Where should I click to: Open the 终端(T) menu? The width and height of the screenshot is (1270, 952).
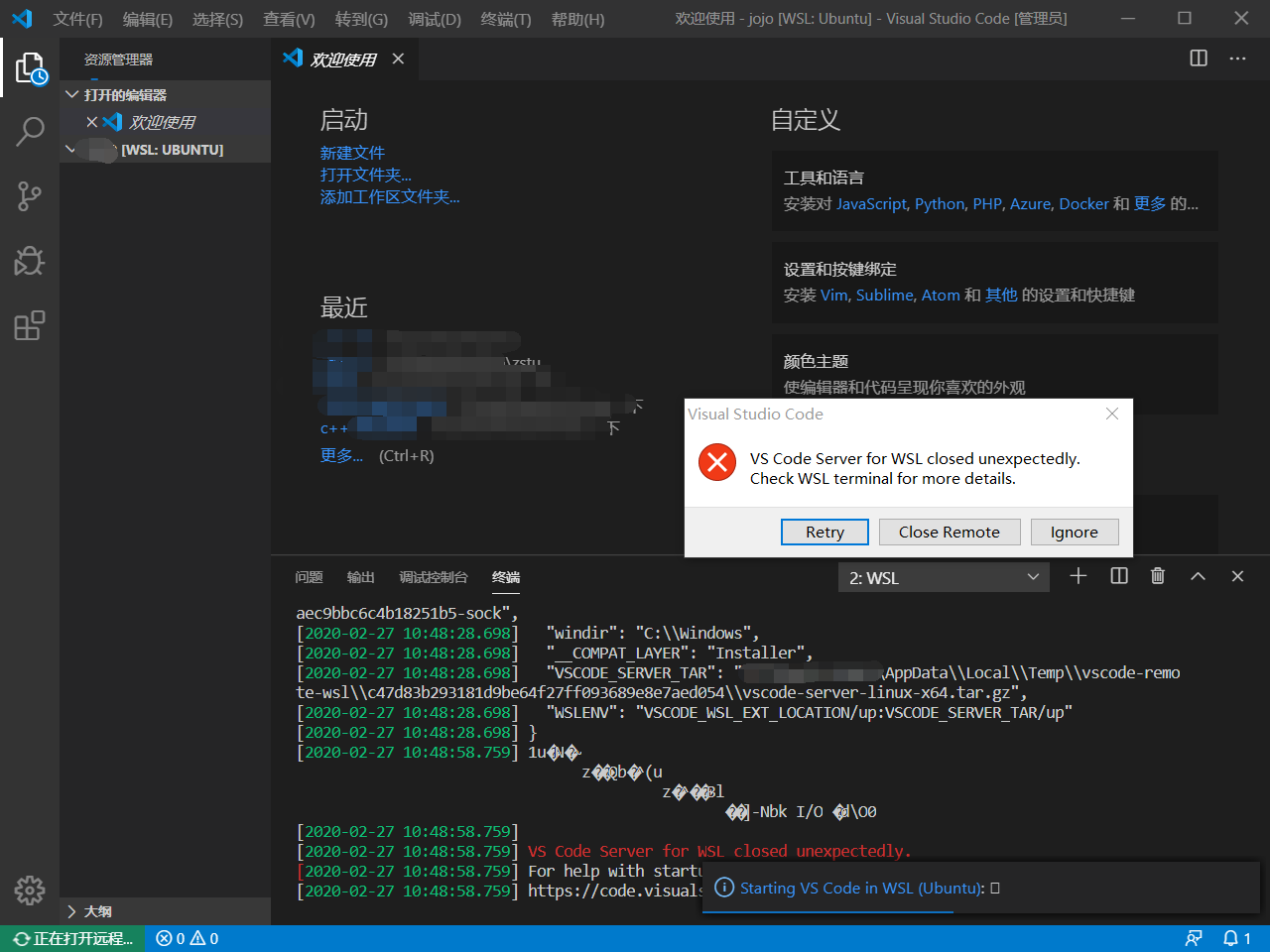click(506, 19)
